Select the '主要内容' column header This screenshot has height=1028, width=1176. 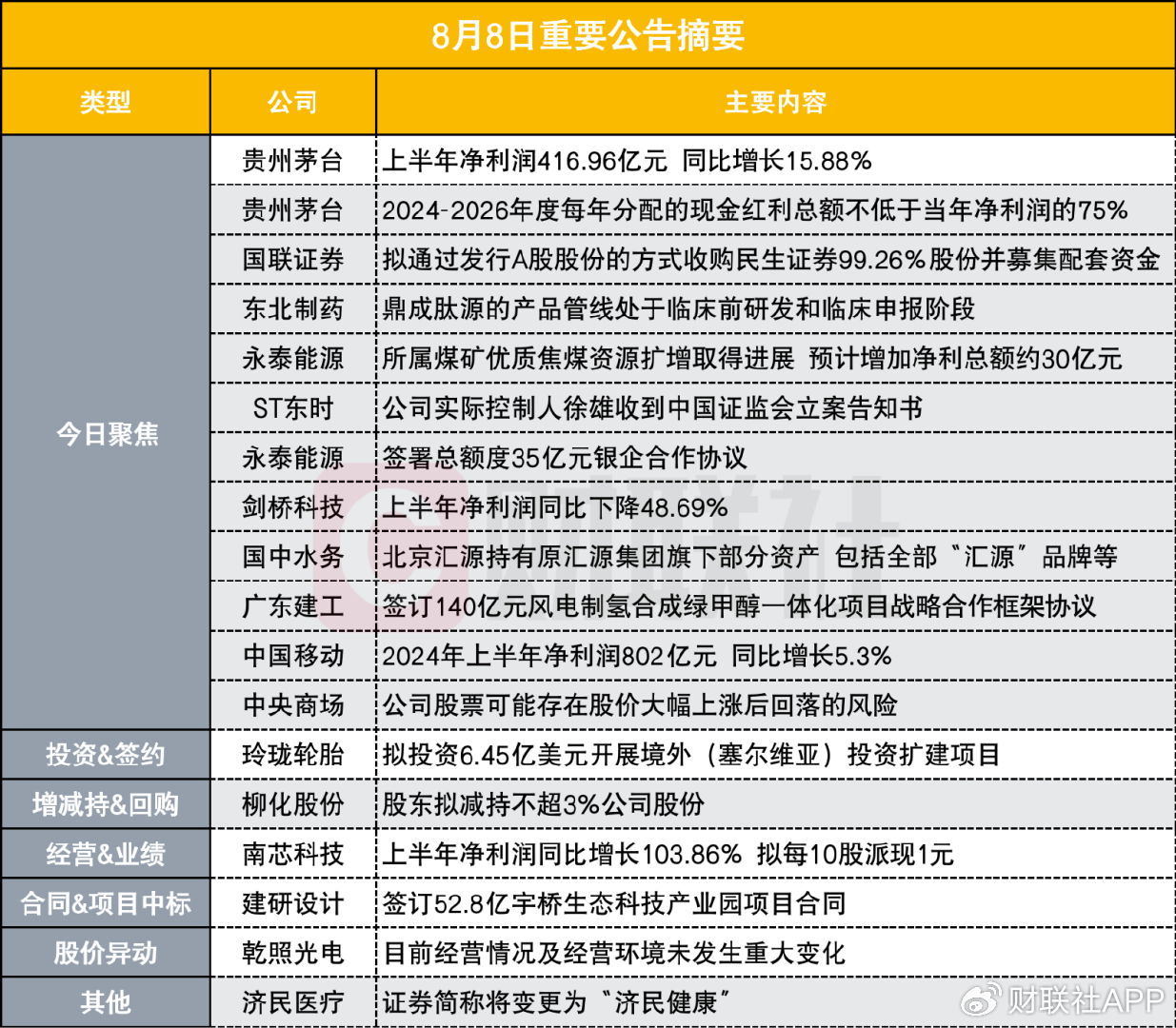(x=775, y=102)
